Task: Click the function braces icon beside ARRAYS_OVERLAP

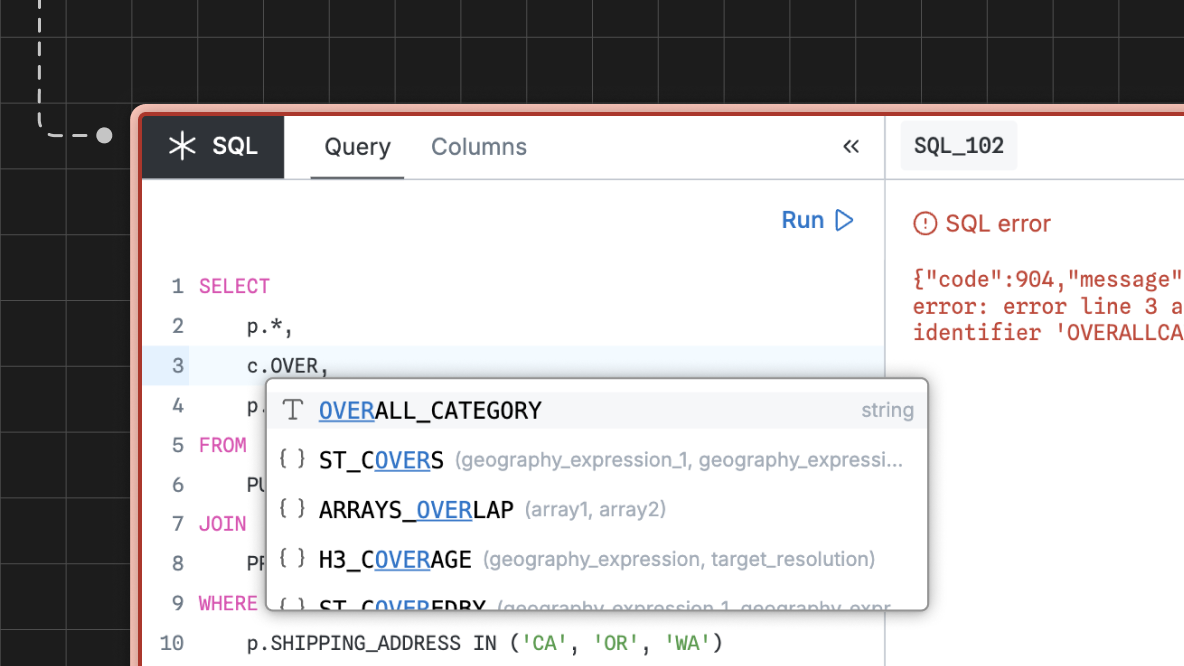Action: pyautogui.click(x=292, y=508)
